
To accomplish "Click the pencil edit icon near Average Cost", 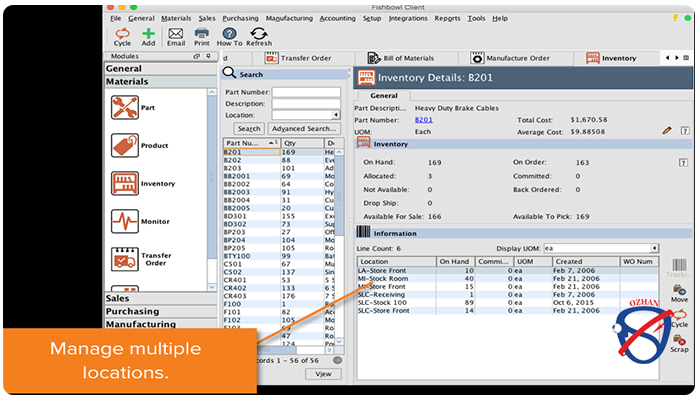I will click(667, 130).
